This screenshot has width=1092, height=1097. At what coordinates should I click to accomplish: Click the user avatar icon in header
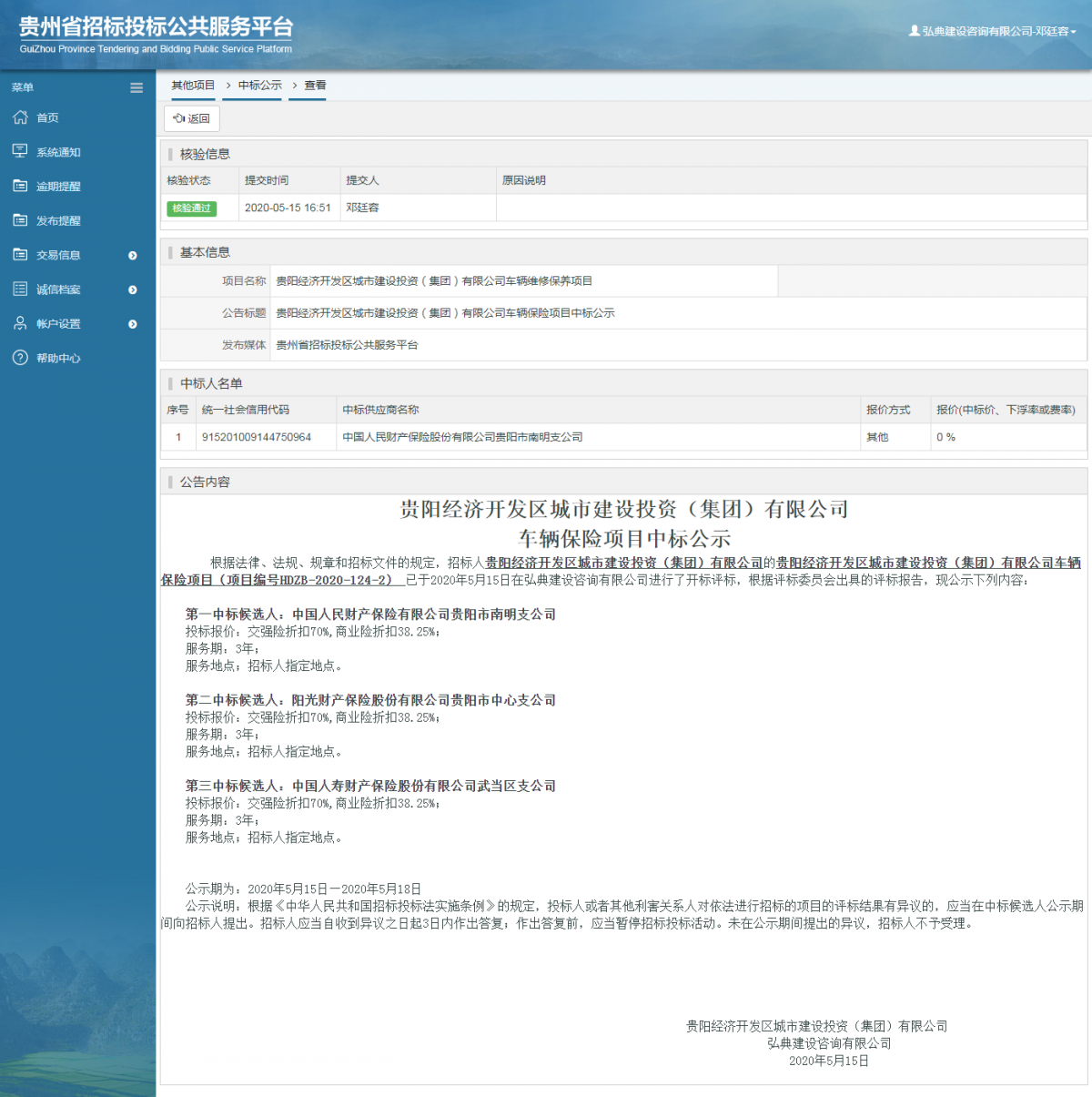click(x=915, y=31)
